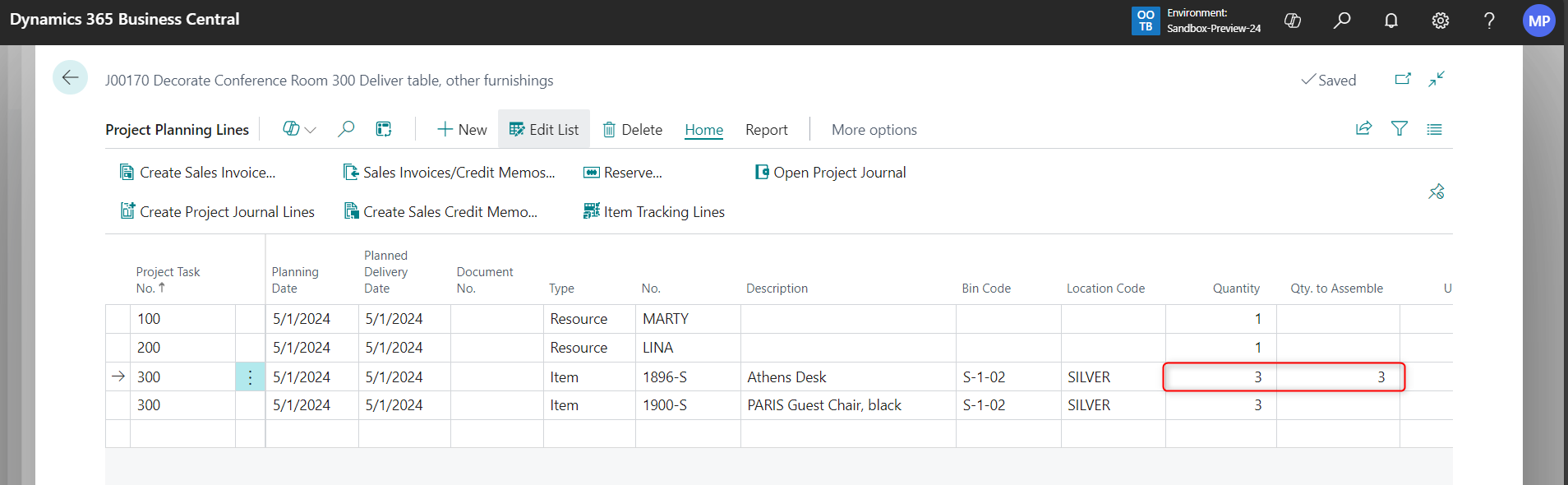1568x485 pixels.
Task: Click Create Project Journal Lines
Action: coord(218,212)
